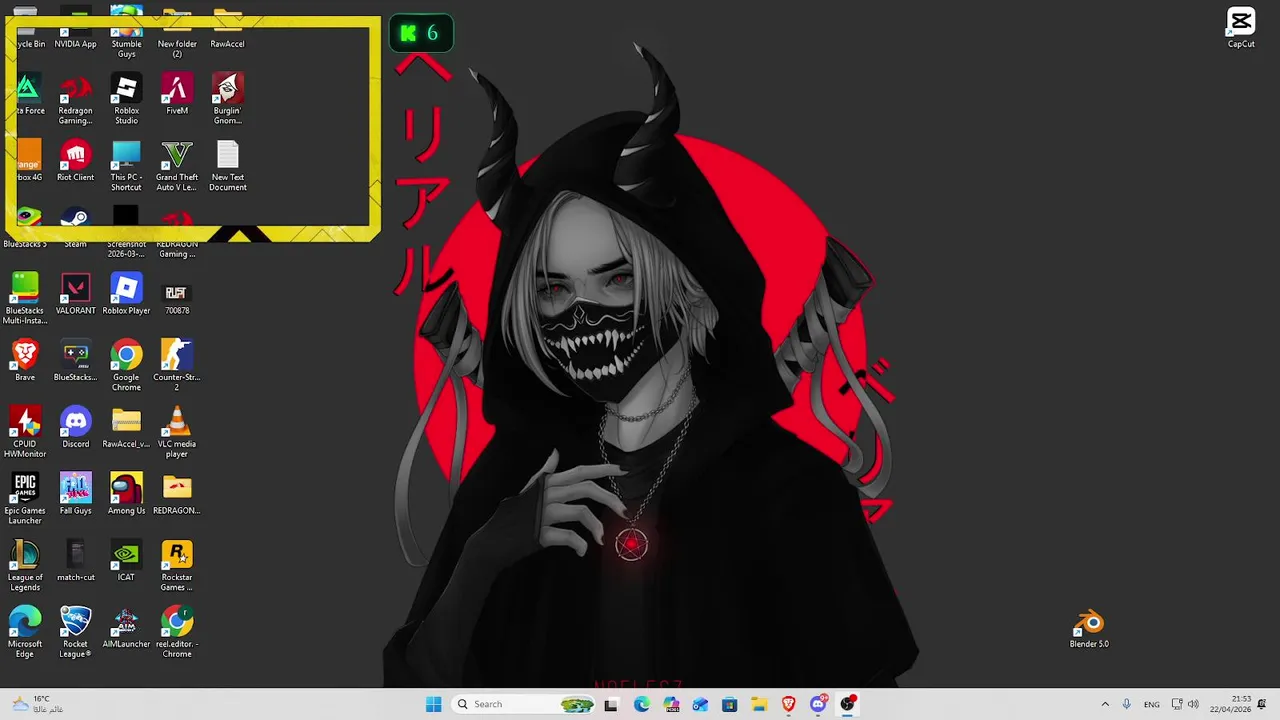Viewport: 1280px width, 720px height.
Task: Open Roblox Player shortcut
Action: 126,295
